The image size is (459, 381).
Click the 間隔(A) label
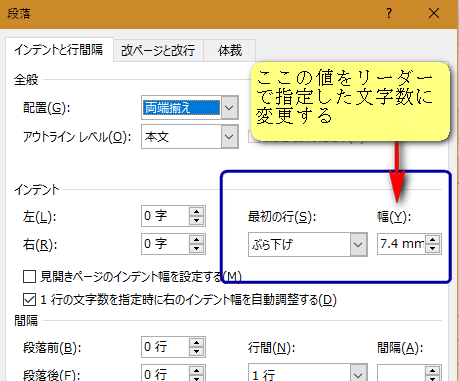tap(400, 348)
